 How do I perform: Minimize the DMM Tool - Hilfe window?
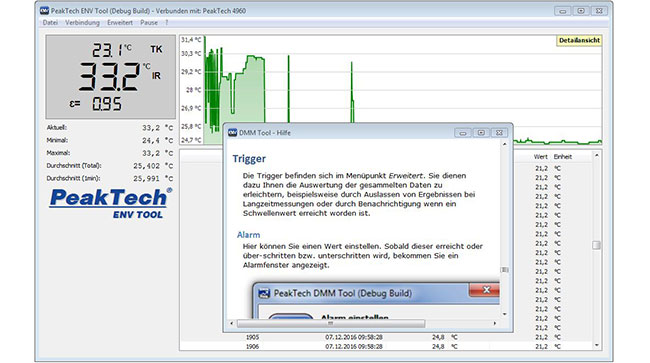coord(463,133)
